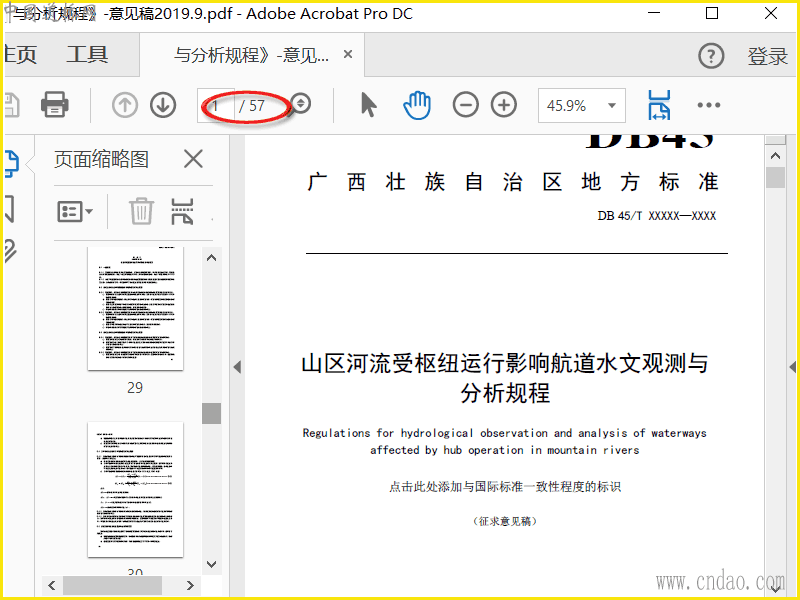
Task: Click the current page number field
Action: coord(216,106)
